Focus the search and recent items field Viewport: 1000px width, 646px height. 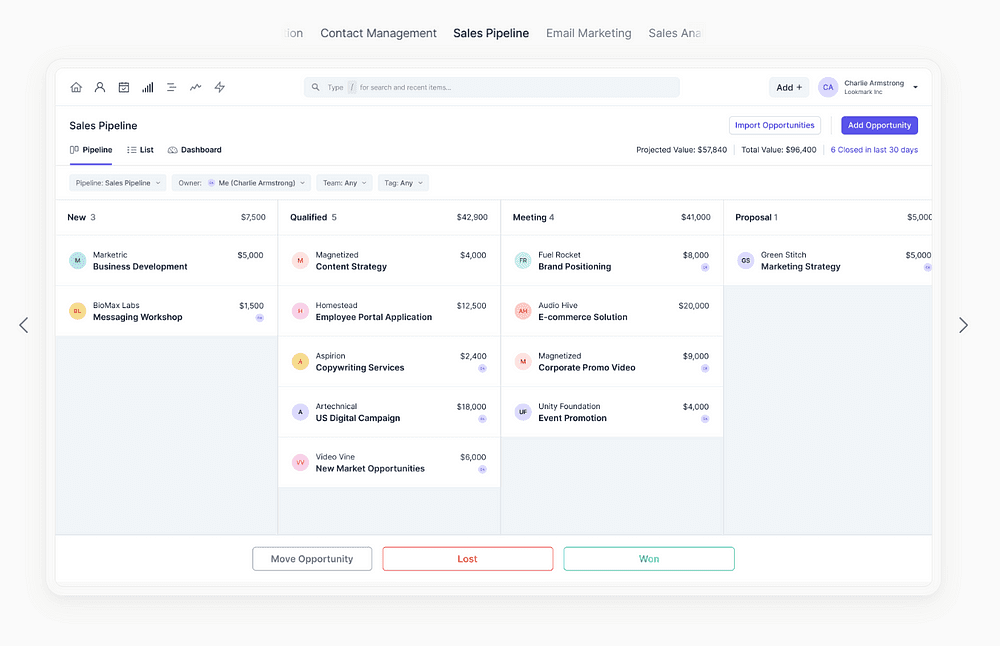click(x=492, y=87)
